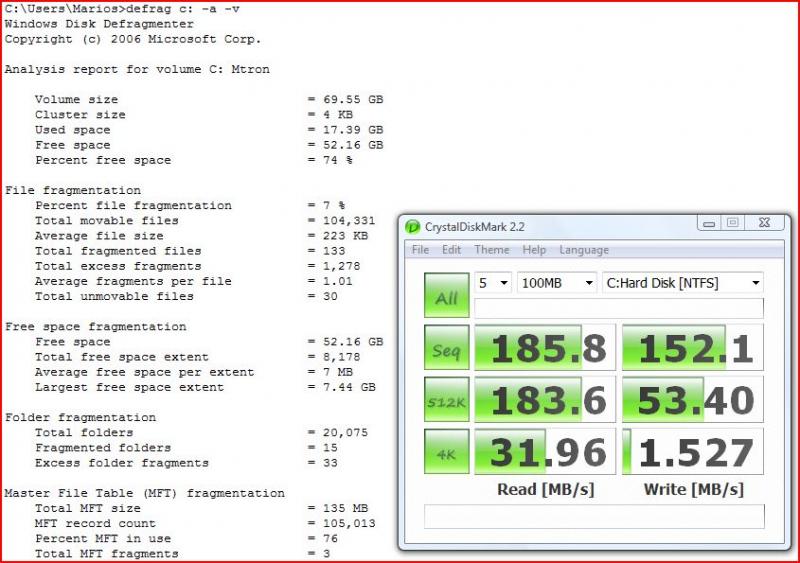Click the Total MFT size value 135 MB

click(x=345, y=508)
